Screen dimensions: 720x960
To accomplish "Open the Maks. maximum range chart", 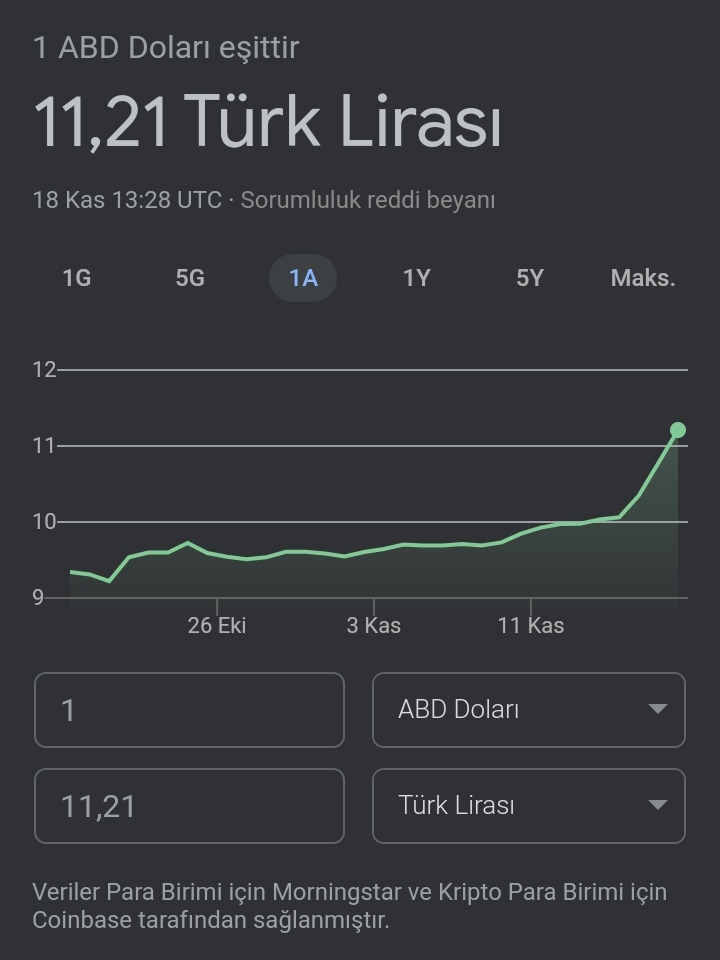I will 643,278.
